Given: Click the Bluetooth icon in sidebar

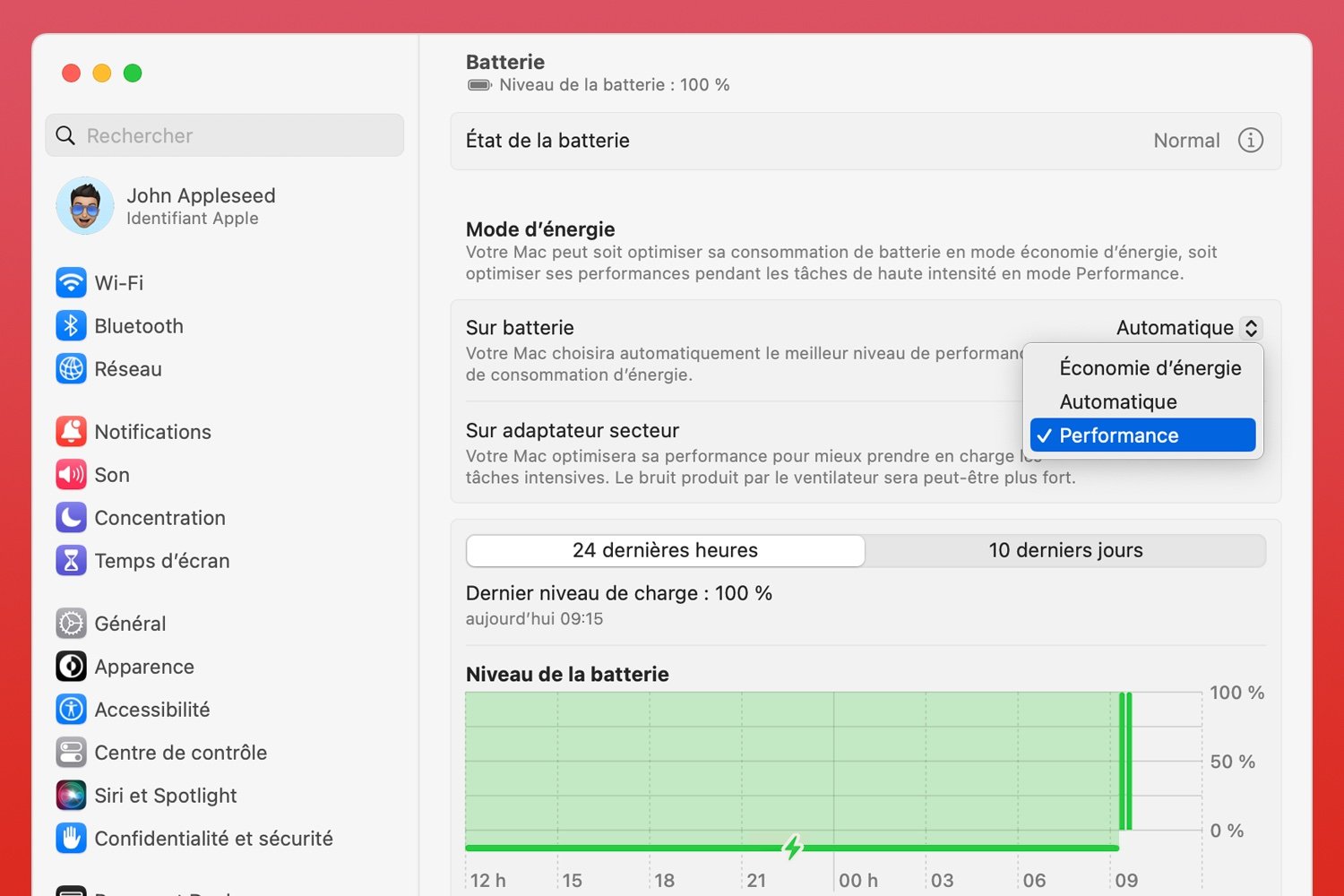Looking at the screenshot, I should tap(71, 326).
